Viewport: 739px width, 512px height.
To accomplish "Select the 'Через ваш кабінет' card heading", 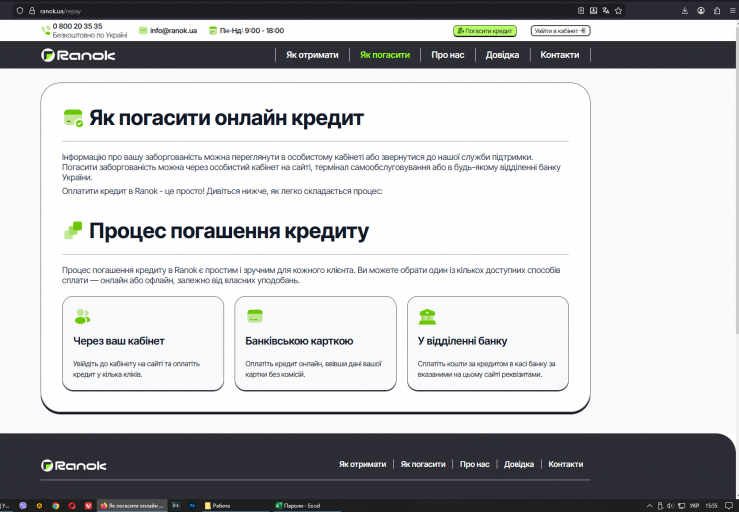I will click(119, 341).
